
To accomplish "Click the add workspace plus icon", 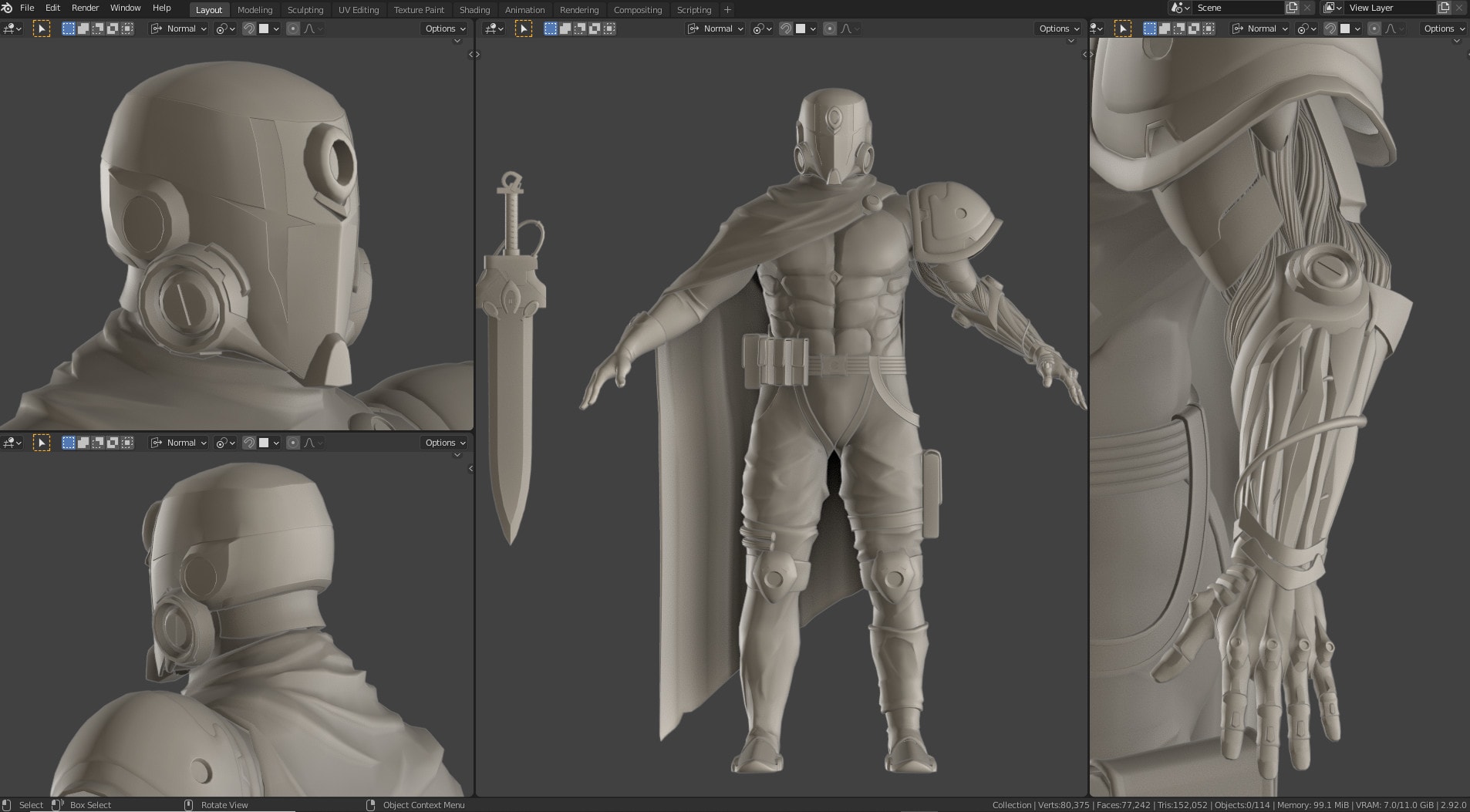I will [727, 10].
